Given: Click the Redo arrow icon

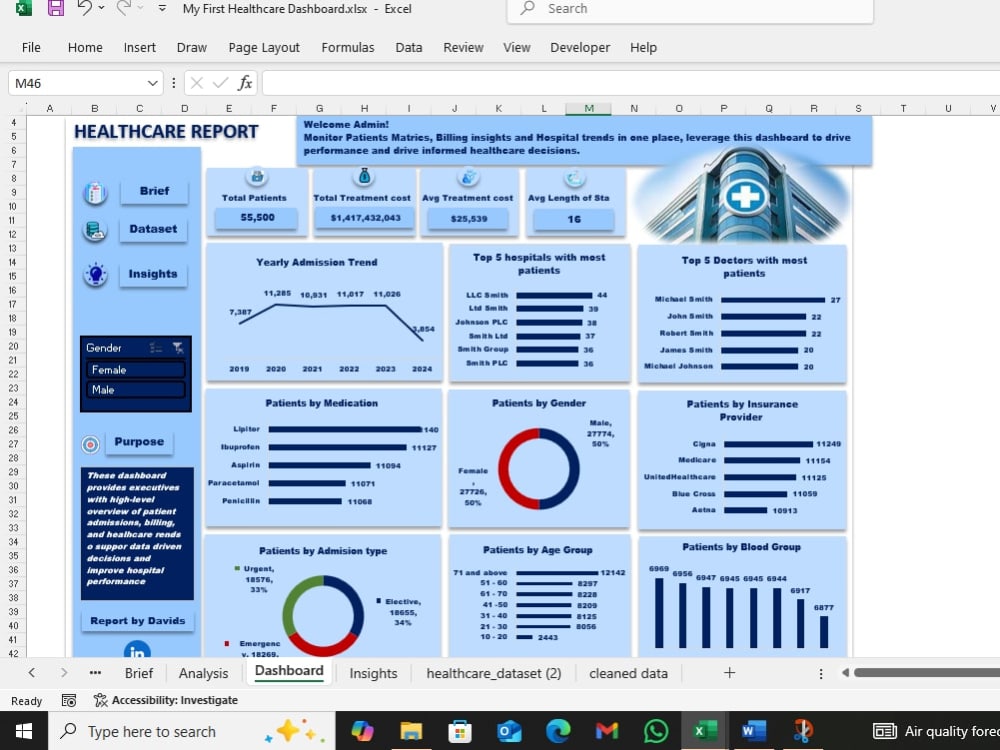Looking at the screenshot, I should 124,8.
